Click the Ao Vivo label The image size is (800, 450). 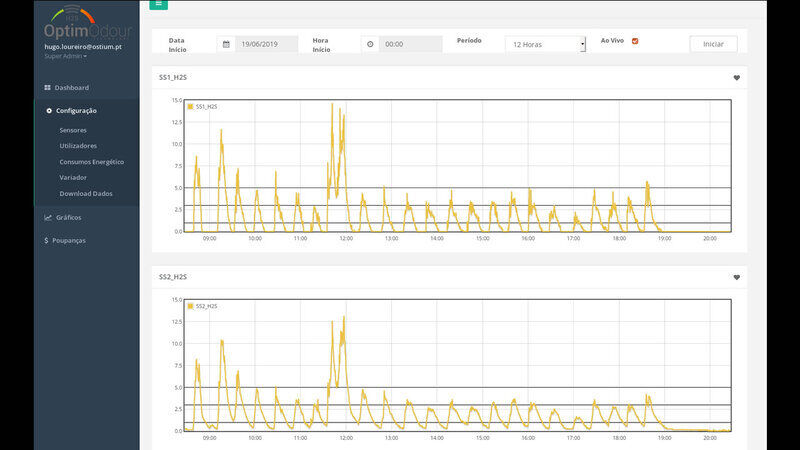612,40
